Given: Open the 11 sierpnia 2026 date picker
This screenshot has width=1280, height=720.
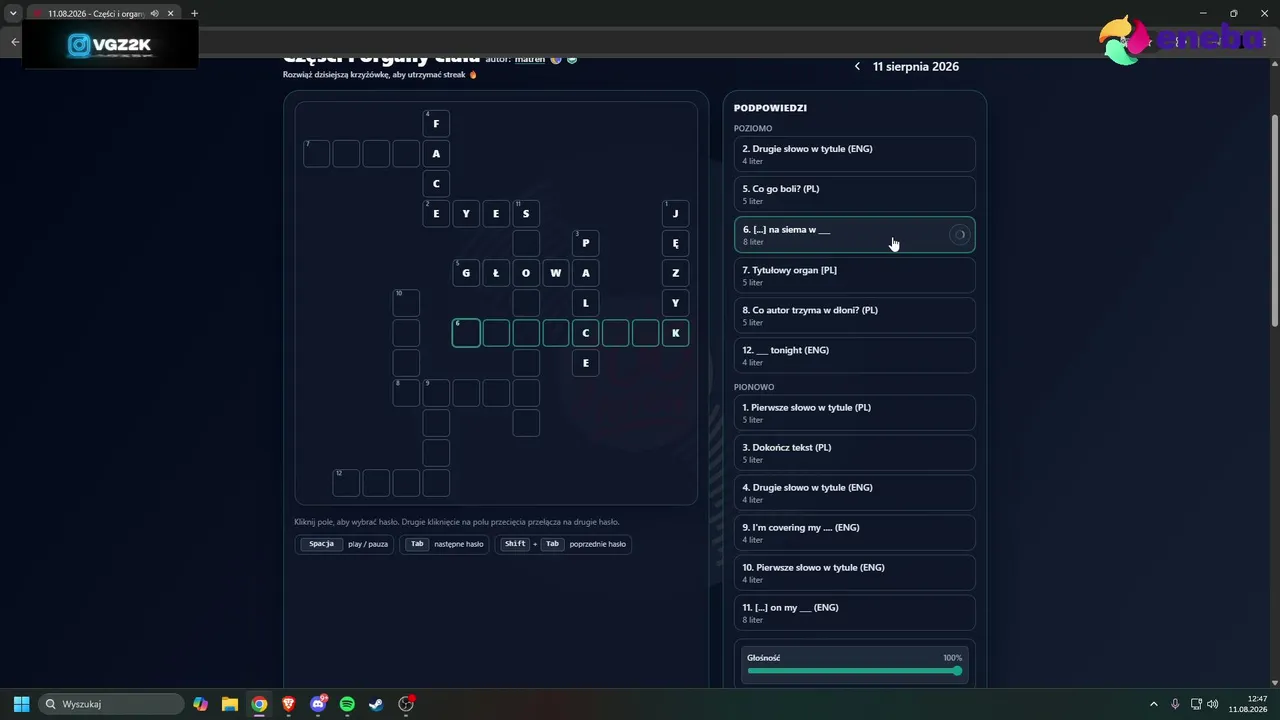Looking at the screenshot, I should point(916,67).
